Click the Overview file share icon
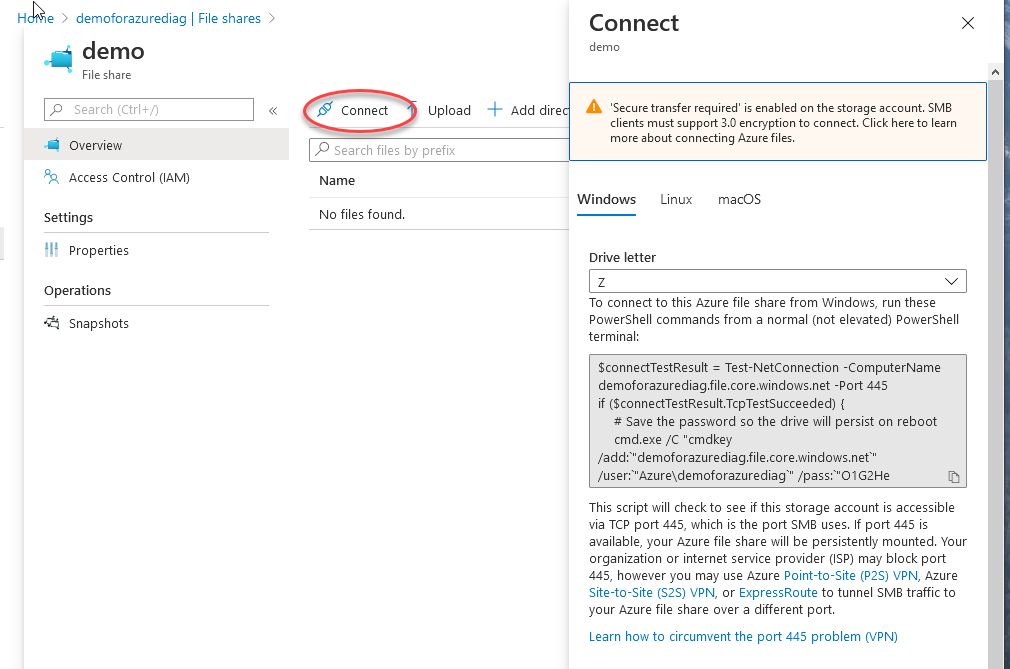This screenshot has height=669, width=1010. (52, 145)
